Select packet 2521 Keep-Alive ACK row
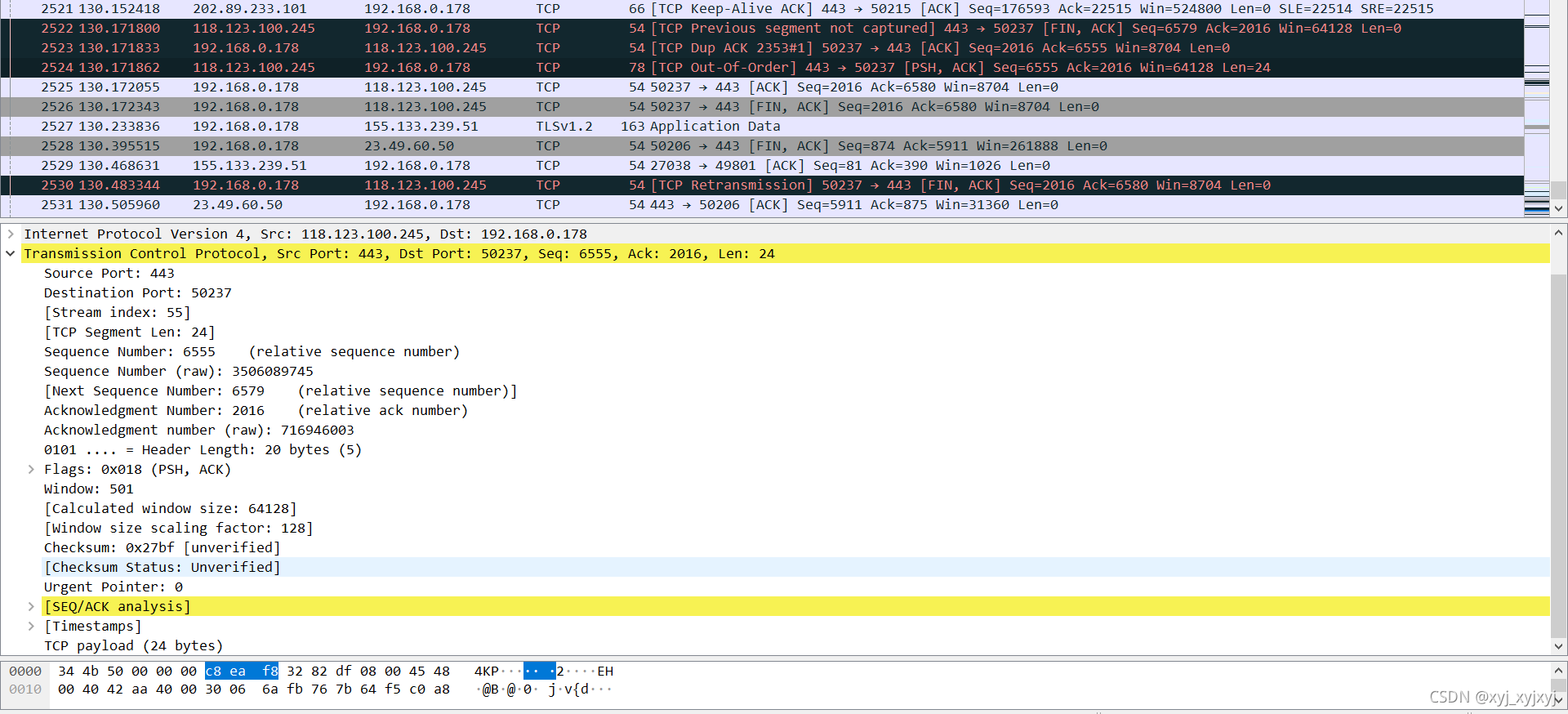Image resolution: width=1568 pixels, height=714 pixels. [x=762, y=8]
